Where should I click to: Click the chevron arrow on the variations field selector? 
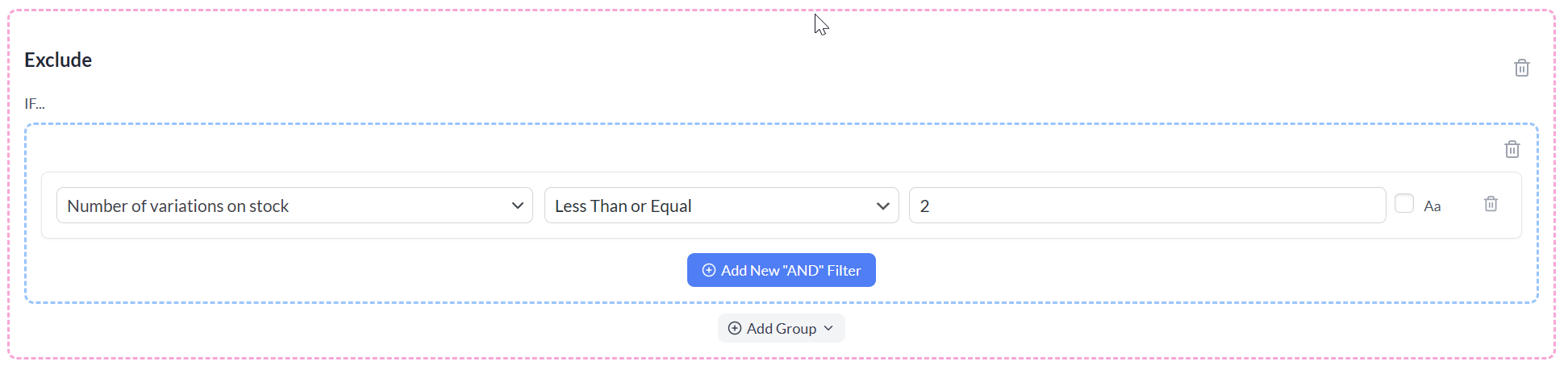(x=517, y=206)
